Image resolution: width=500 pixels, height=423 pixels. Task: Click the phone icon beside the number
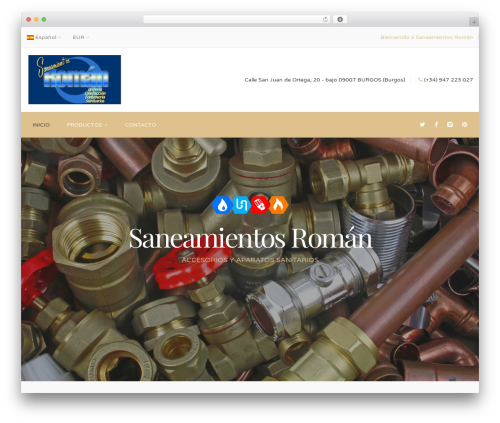point(420,80)
